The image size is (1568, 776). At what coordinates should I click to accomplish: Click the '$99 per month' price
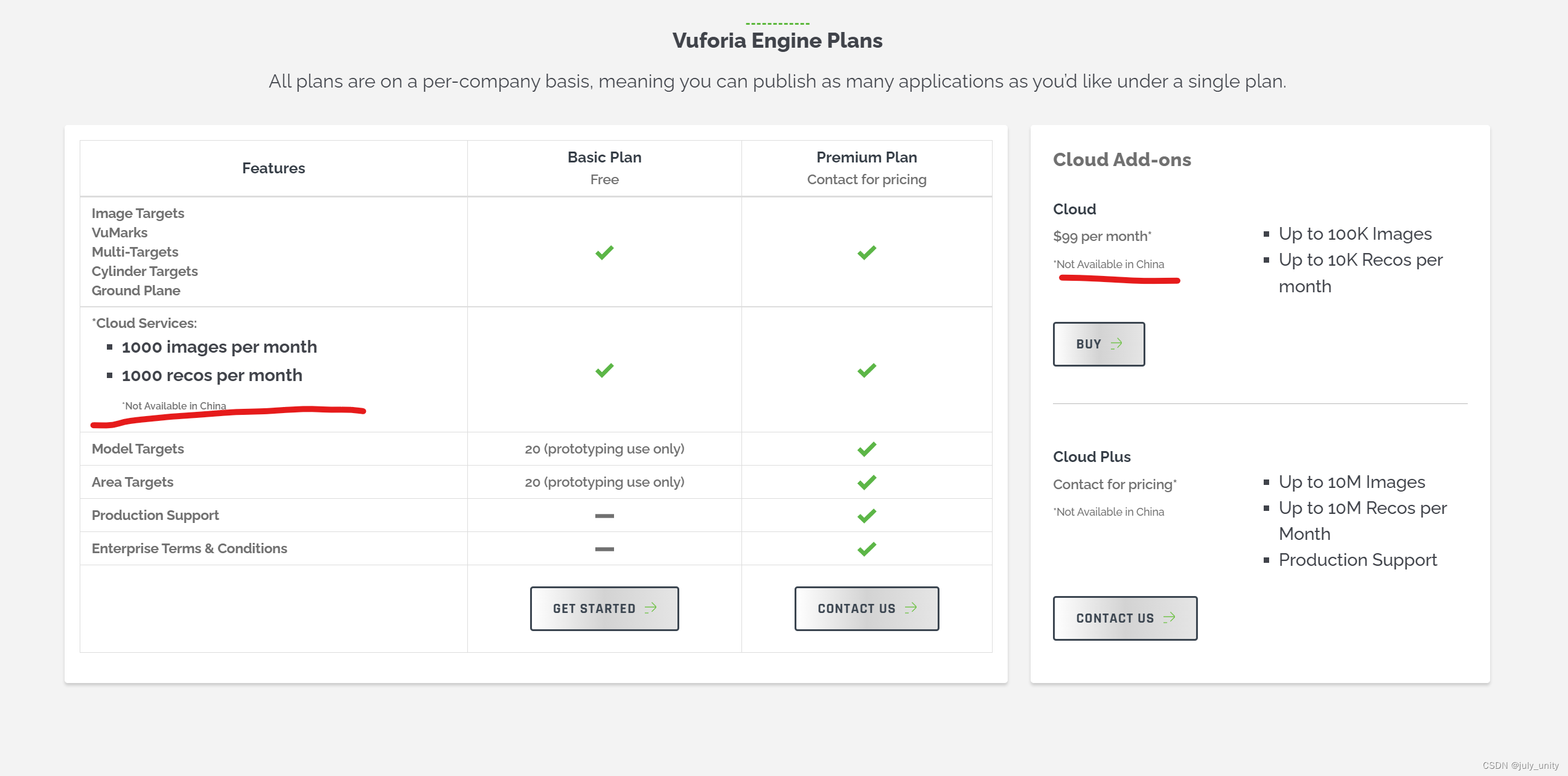[x=1102, y=236]
